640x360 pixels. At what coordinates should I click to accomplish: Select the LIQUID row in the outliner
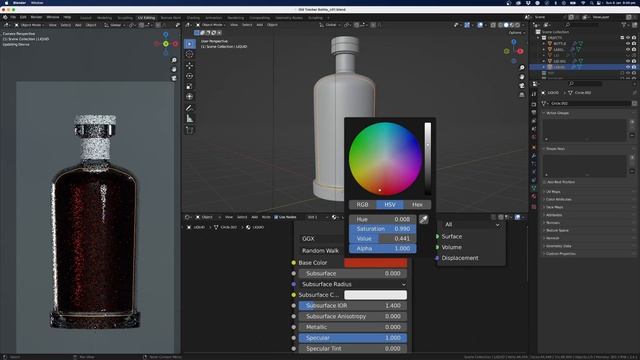584,67
